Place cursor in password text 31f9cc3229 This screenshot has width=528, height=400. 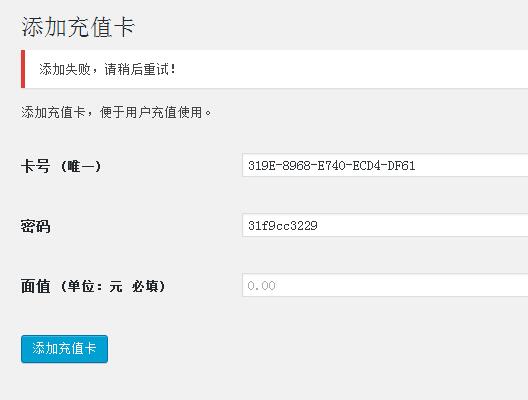coord(283,225)
